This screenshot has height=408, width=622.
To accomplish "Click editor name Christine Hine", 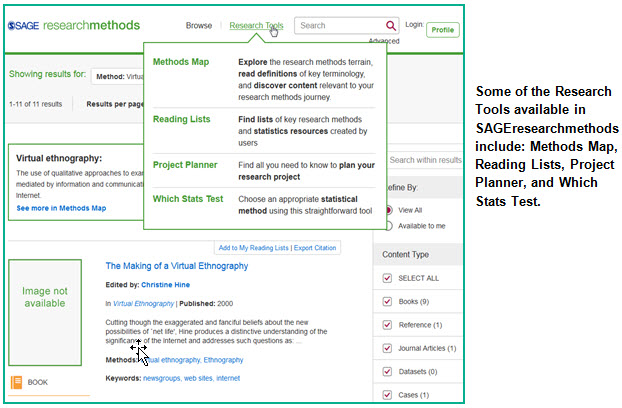I will [165, 285].
